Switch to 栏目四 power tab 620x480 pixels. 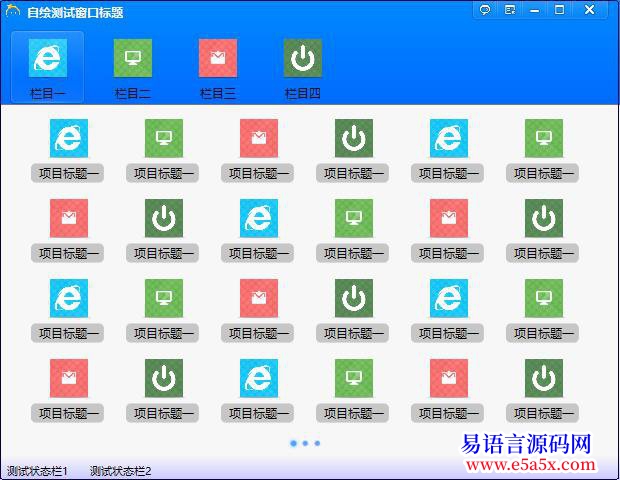pyautogui.click(x=303, y=58)
